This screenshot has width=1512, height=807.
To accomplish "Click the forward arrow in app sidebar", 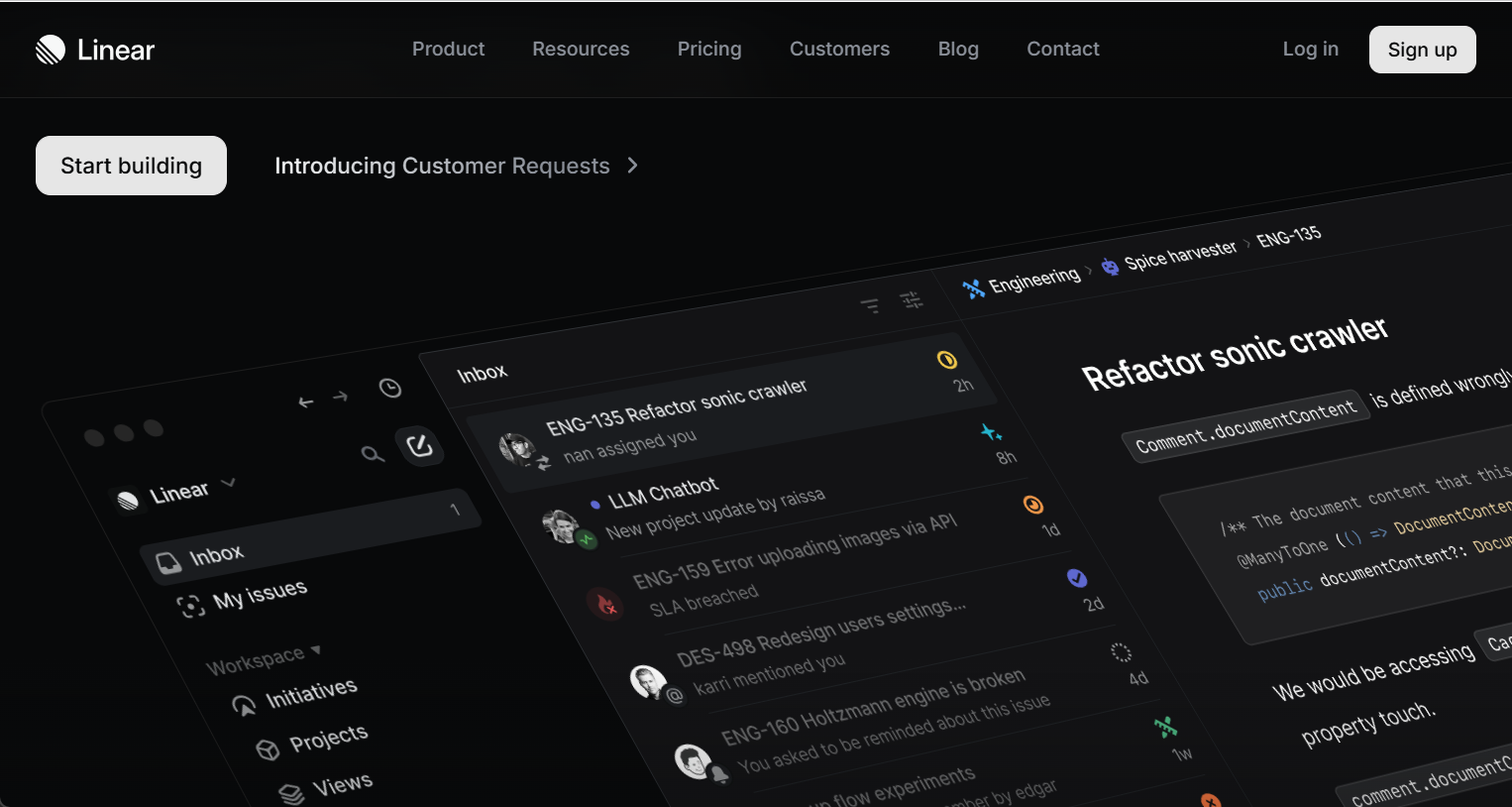I will coord(340,397).
